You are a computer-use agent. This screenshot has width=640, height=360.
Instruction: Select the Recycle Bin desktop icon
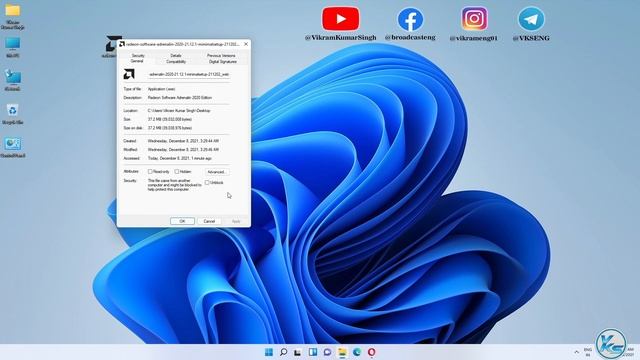pyautogui.click(x=13, y=114)
